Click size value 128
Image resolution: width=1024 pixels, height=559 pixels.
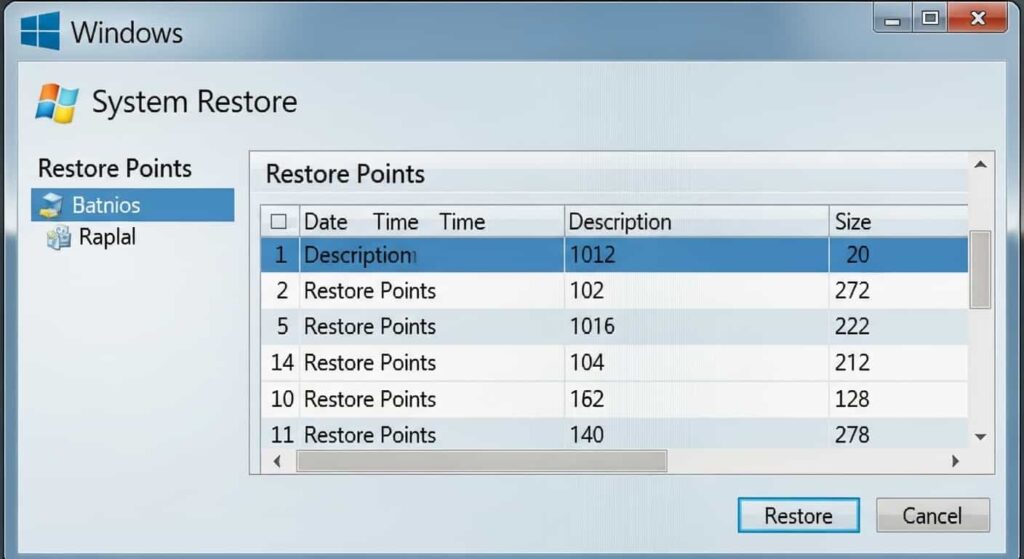click(x=852, y=399)
